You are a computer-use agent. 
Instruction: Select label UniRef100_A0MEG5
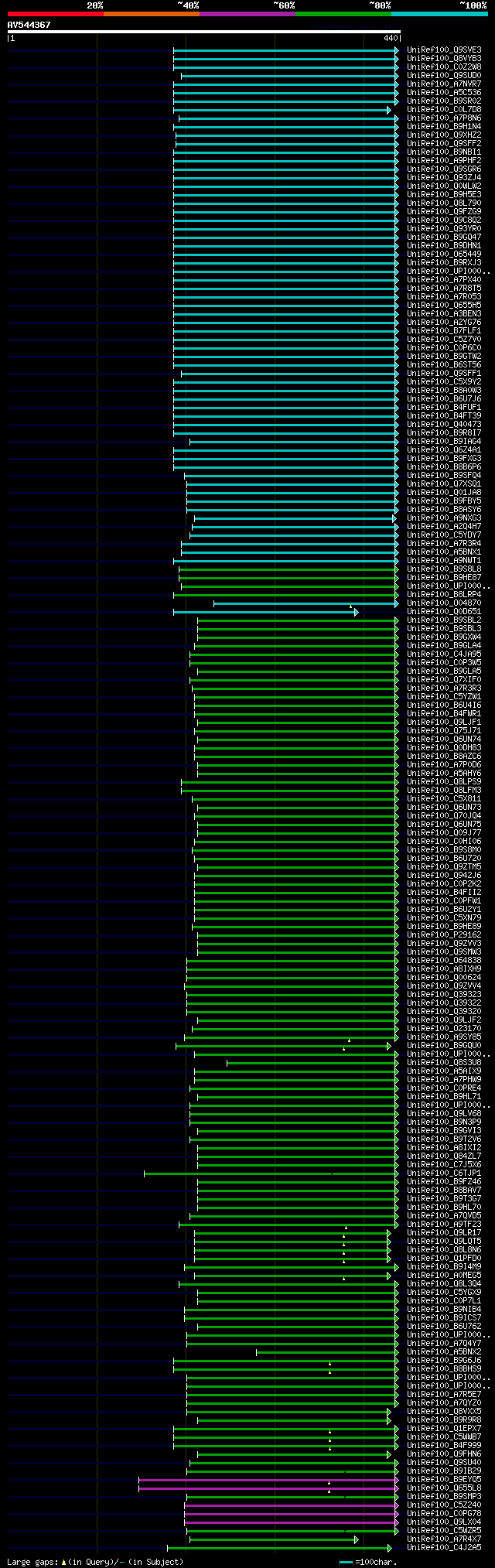[444, 1275]
